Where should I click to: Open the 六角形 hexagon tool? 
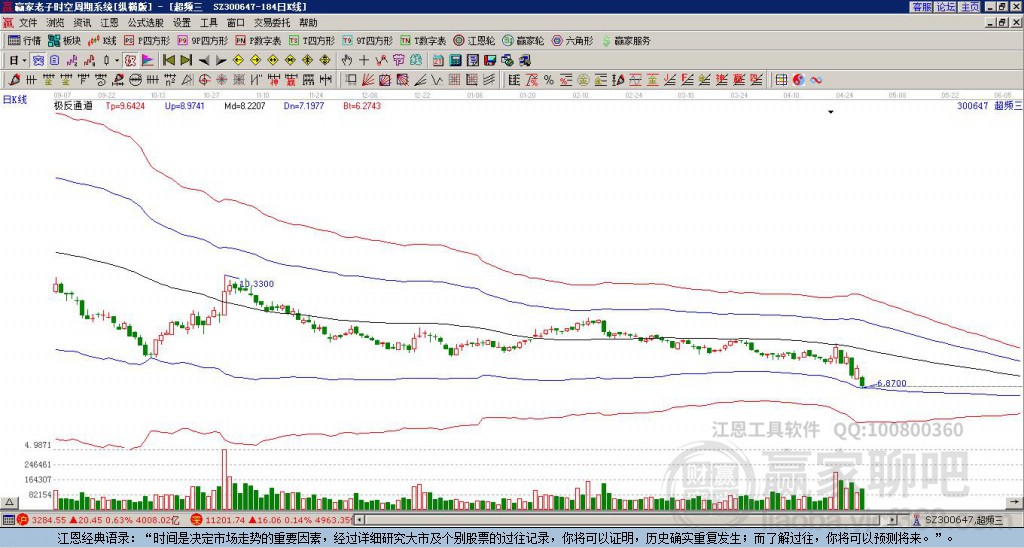573,40
